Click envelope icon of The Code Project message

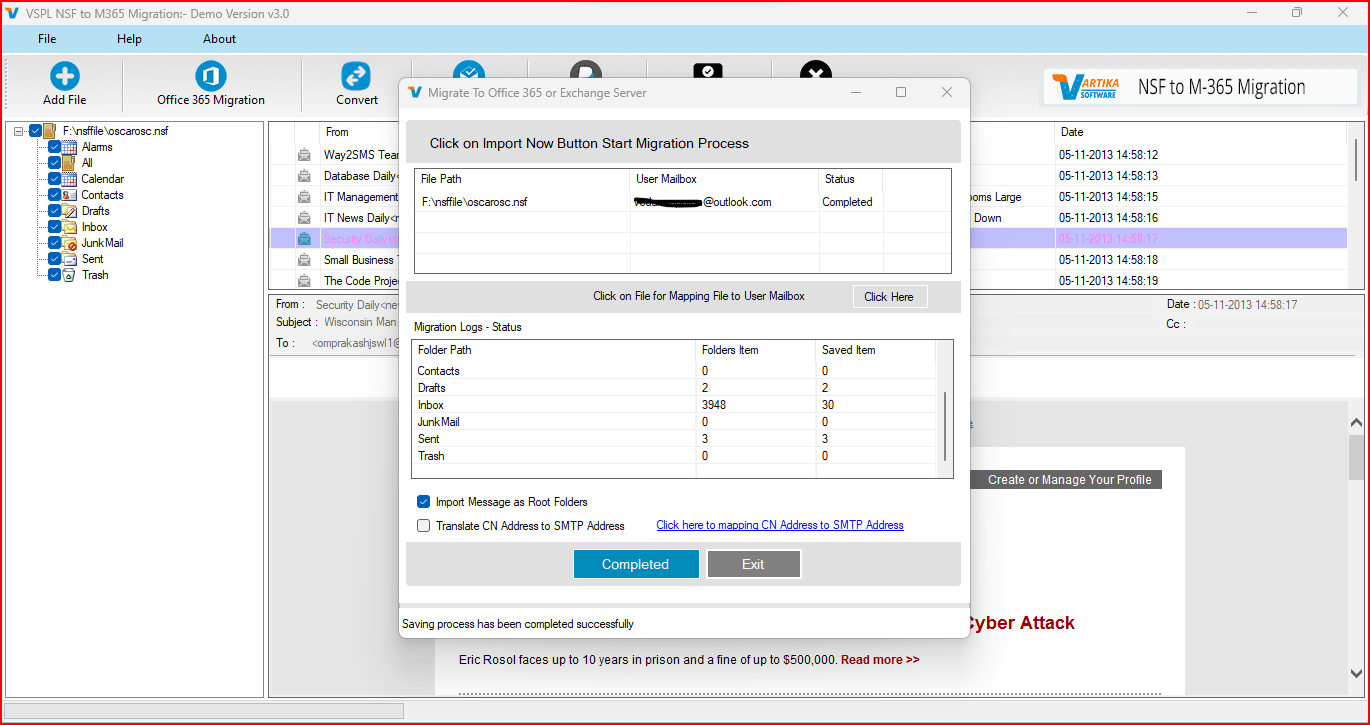304,281
